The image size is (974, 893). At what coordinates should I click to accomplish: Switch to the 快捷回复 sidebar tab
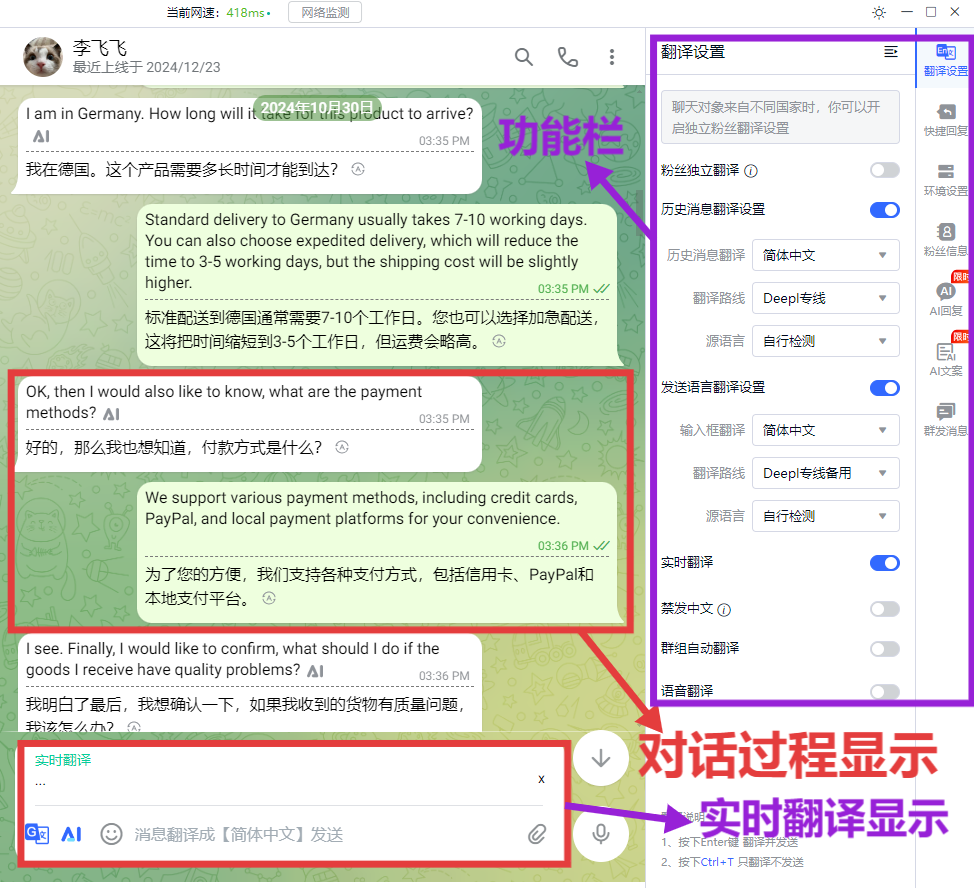[x=945, y=119]
